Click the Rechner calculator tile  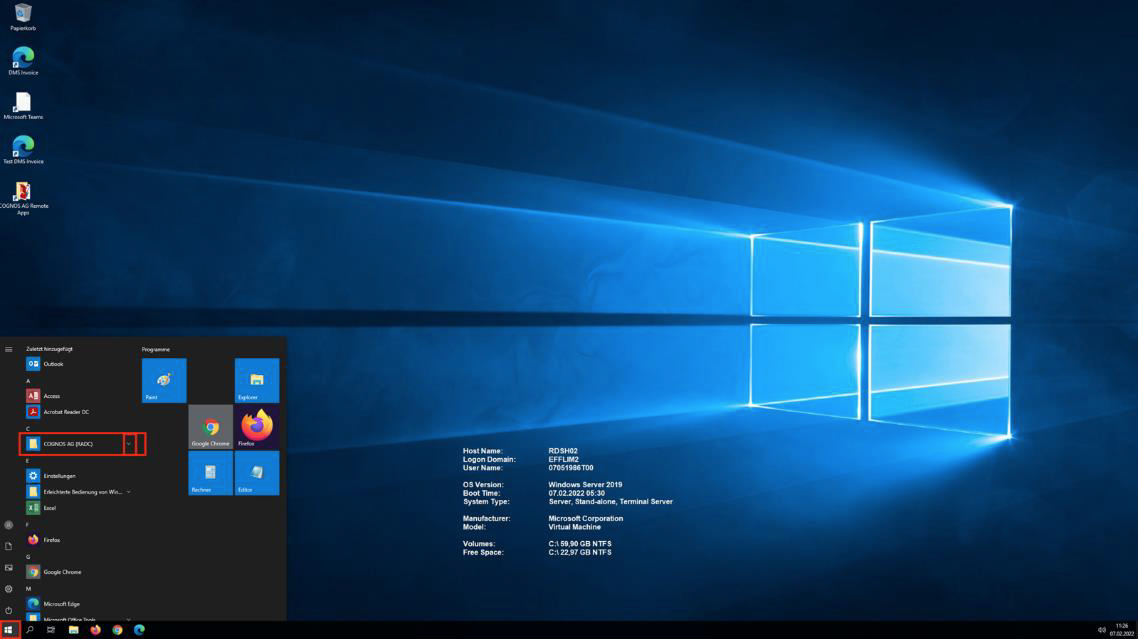210,473
